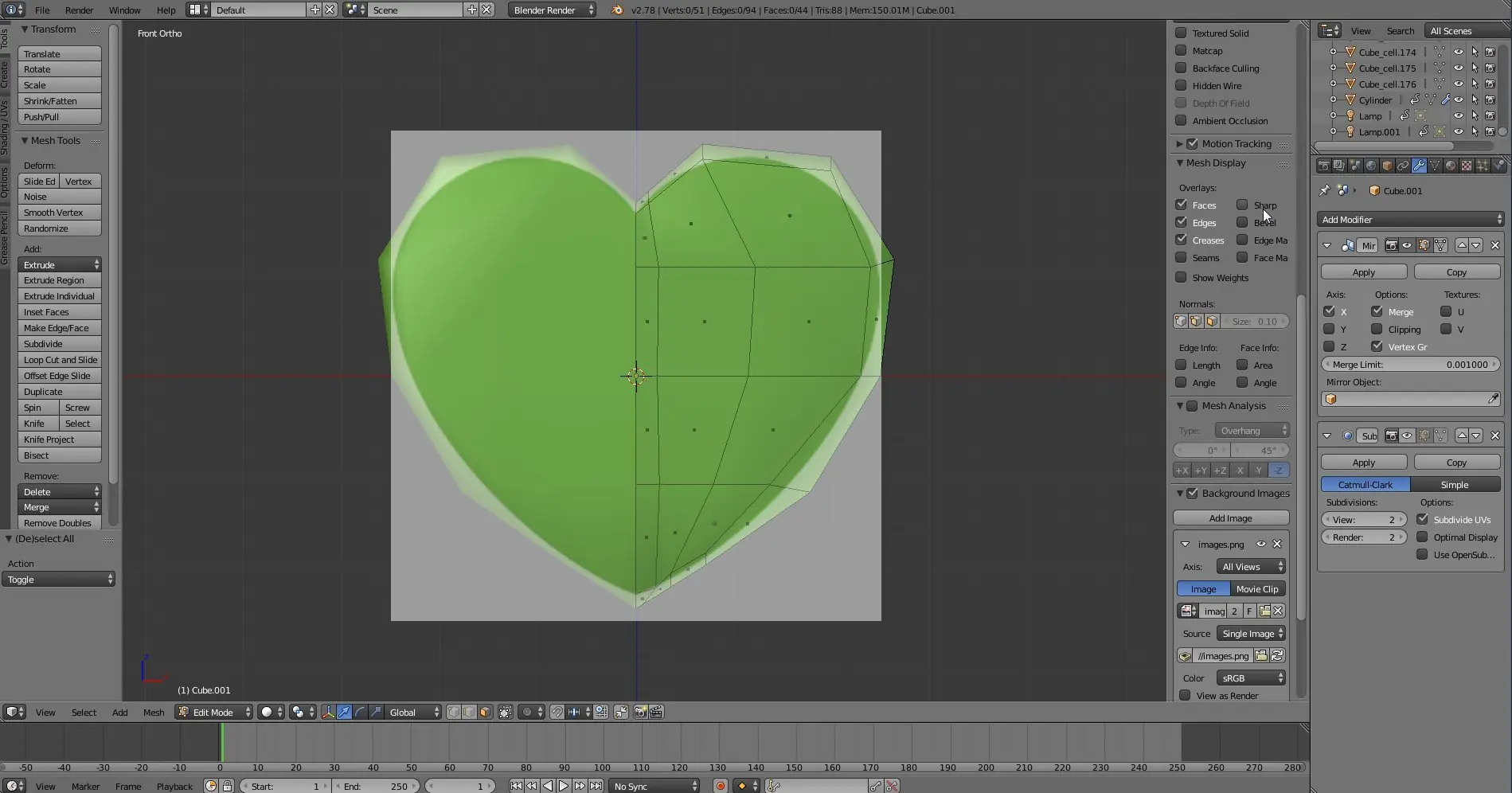Toggle edit-mode display icon on Mirror modifier
This screenshot has height=793, width=1512.
(1424, 245)
